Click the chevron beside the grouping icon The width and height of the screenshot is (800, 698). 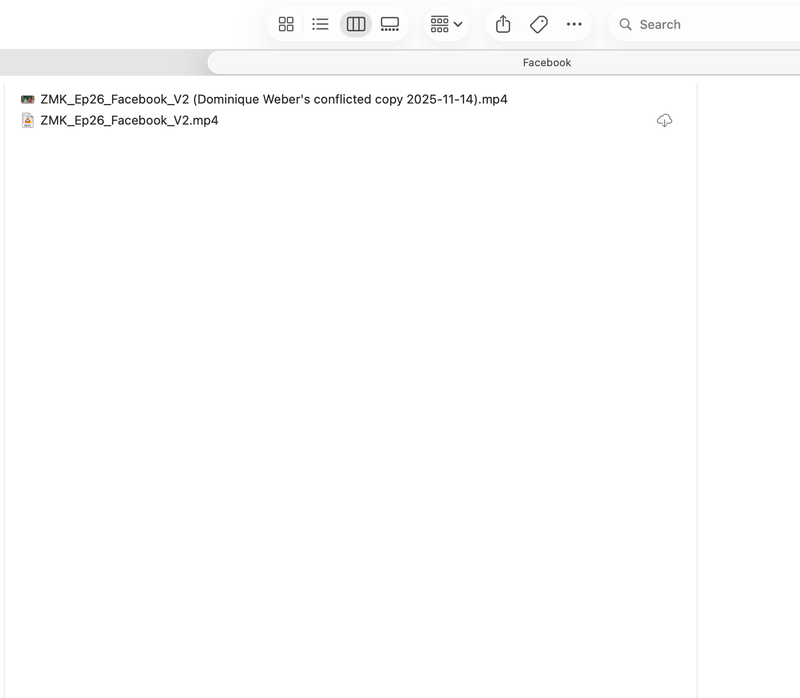pyautogui.click(x=458, y=25)
